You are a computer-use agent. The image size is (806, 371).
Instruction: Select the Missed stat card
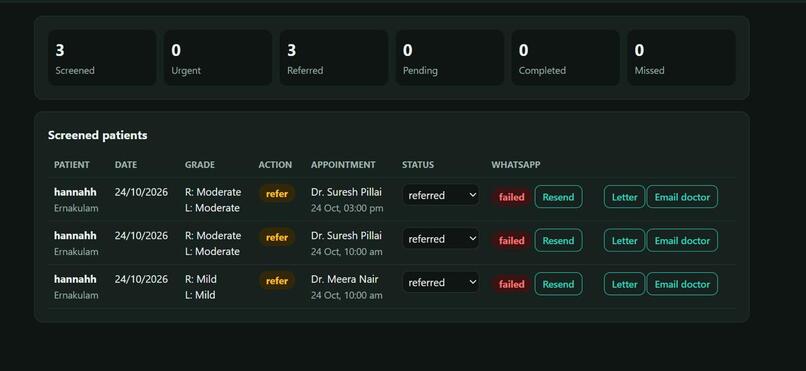[x=681, y=58]
